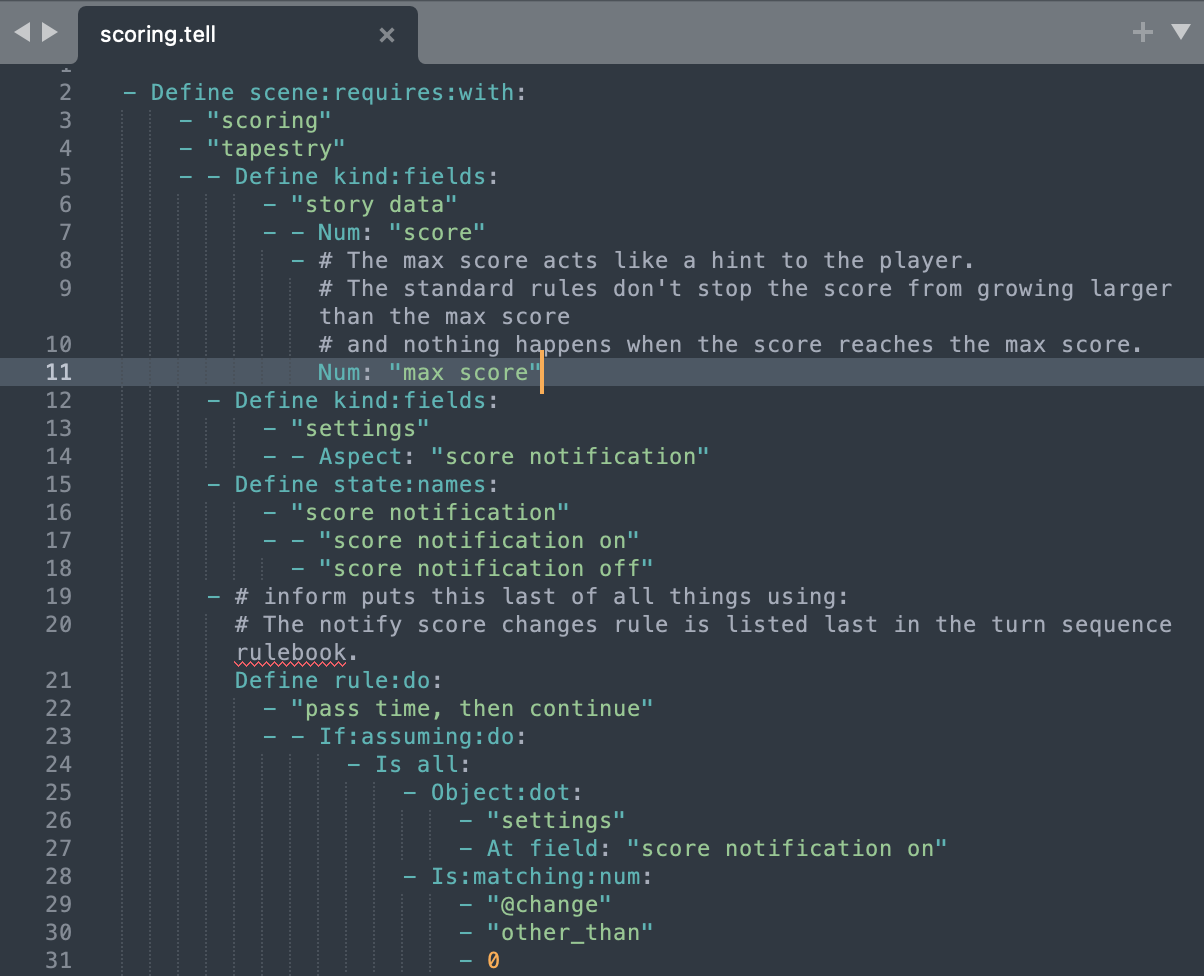This screenshot has width=1204, height=976.
Task: Click "Define rule:do:" text
Action: (x=339, y=680)
